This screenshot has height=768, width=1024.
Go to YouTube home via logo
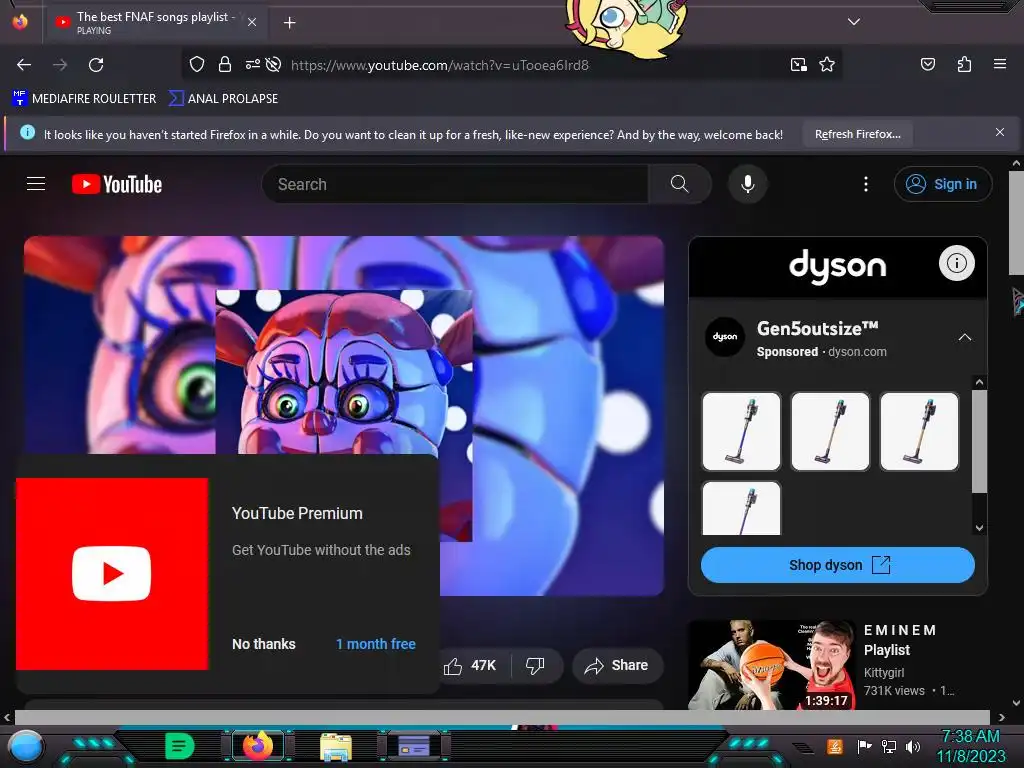click(x=117, y=184)
